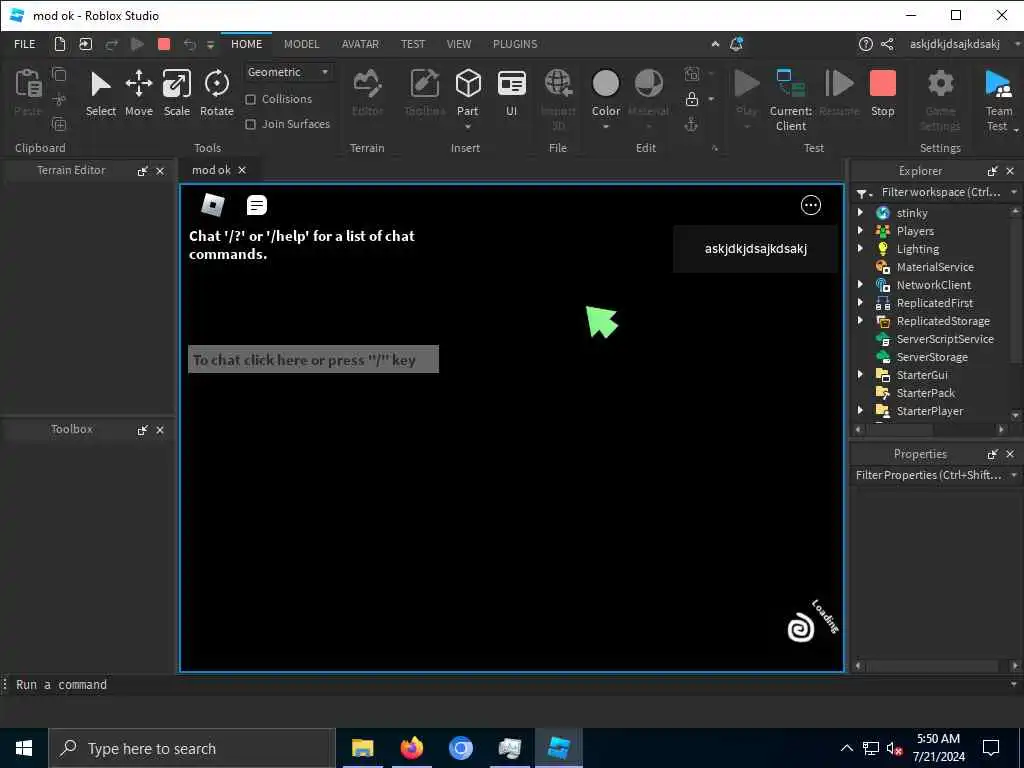Expand the ReplicatedFirst node
The image size is (1024, 768).
point(860,302)
